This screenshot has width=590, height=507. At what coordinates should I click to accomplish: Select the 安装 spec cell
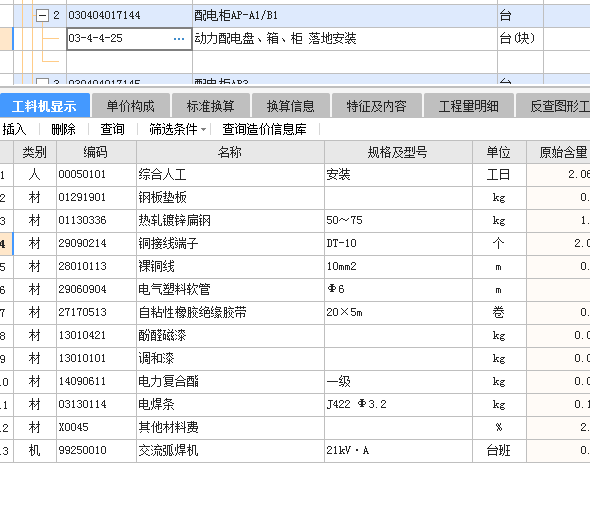click(x=398, y=175)
